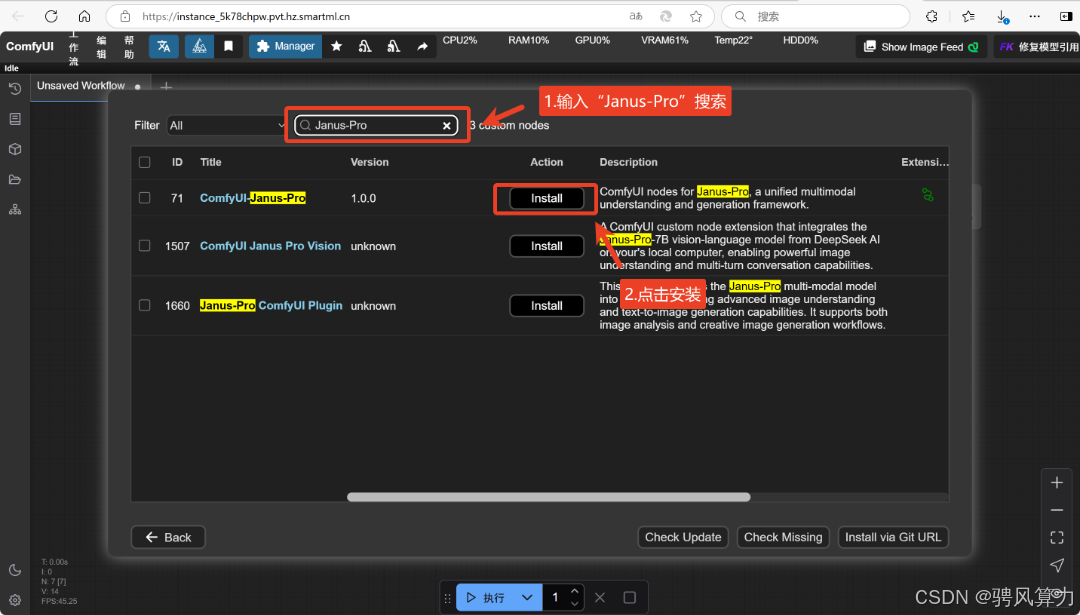
Task: Click the browser 搜索 search box
Action: pos(816,16)
